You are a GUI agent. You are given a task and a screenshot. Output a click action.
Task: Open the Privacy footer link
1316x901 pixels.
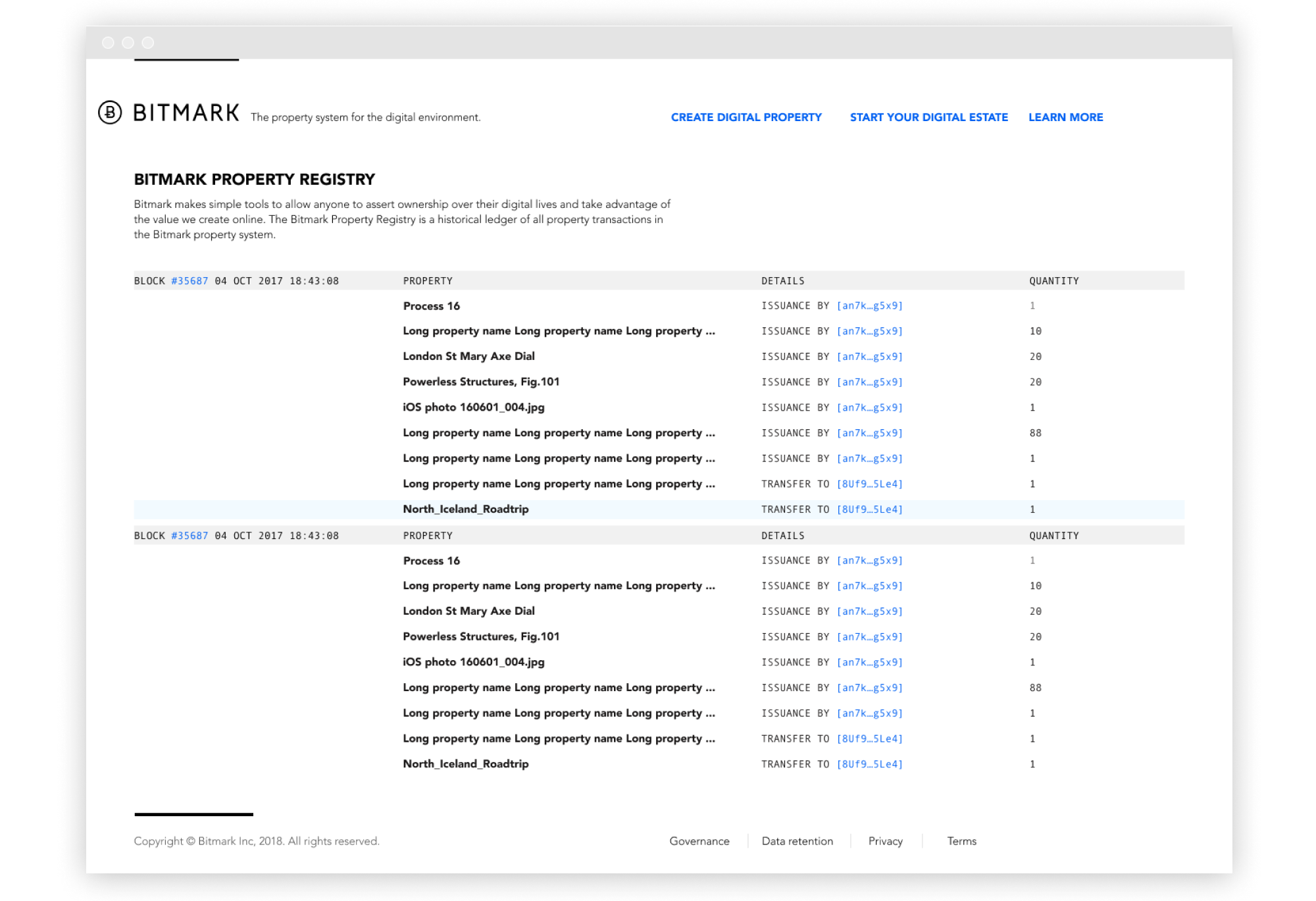(x=885, y=841)
